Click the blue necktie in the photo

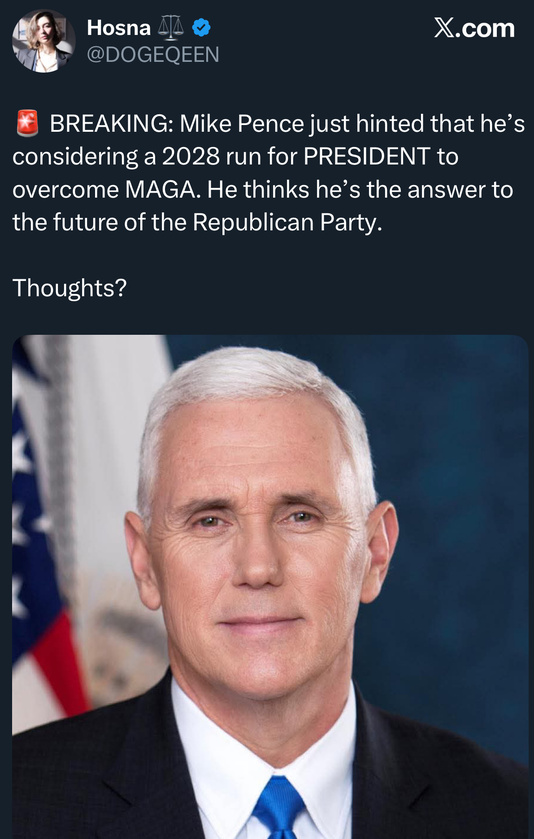tap(278, 808)
